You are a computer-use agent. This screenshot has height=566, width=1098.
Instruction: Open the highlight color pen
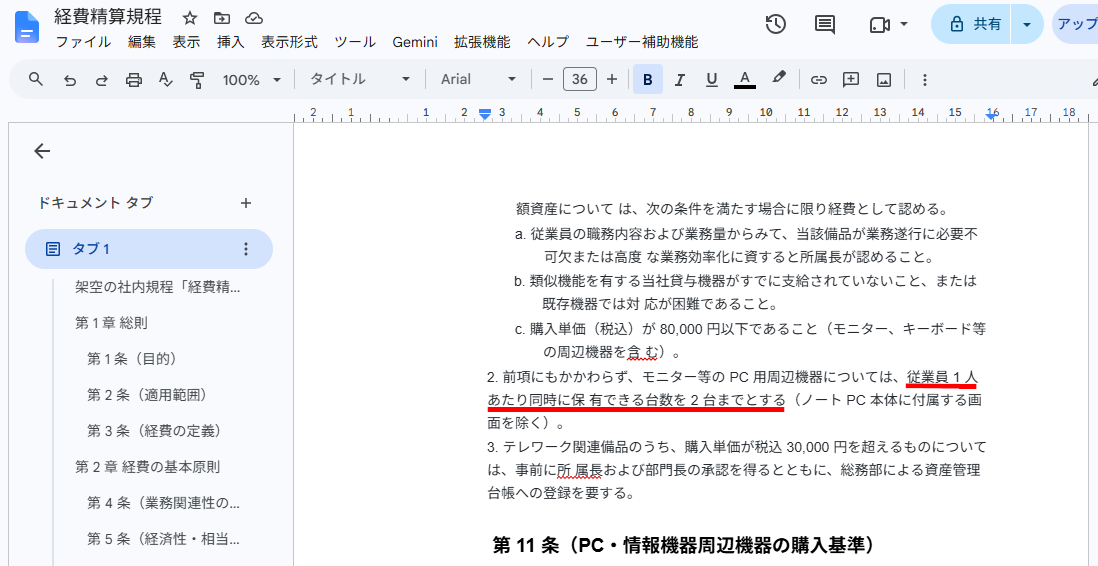click(x=779, y=78)
